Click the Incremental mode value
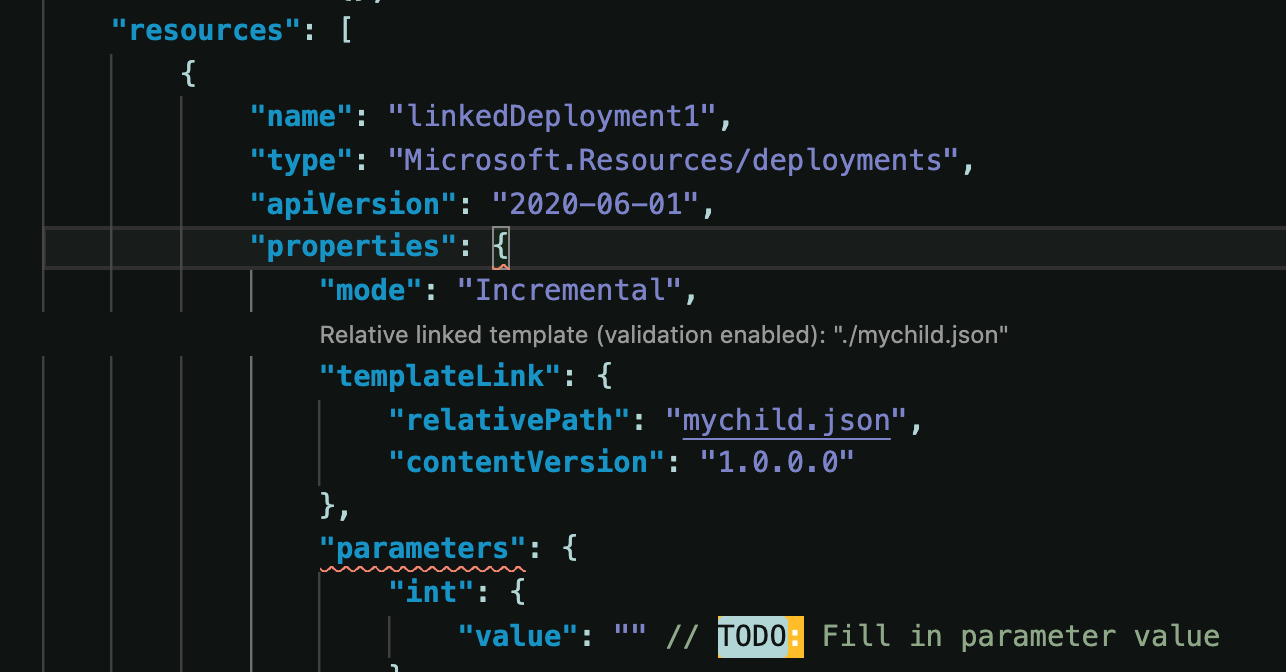1286x672 pixels. click(570, 290)
